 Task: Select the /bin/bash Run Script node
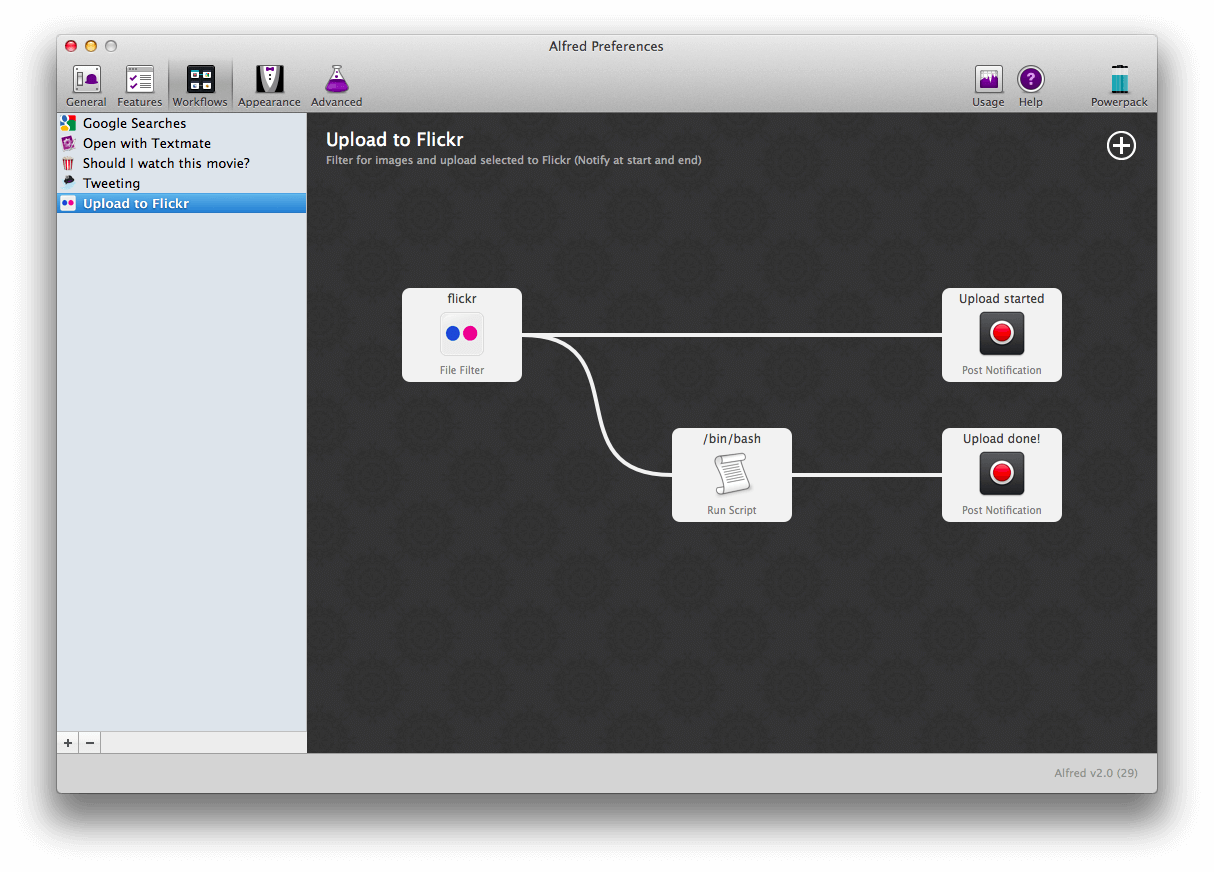pyautogui.click(x=731, y=474)
